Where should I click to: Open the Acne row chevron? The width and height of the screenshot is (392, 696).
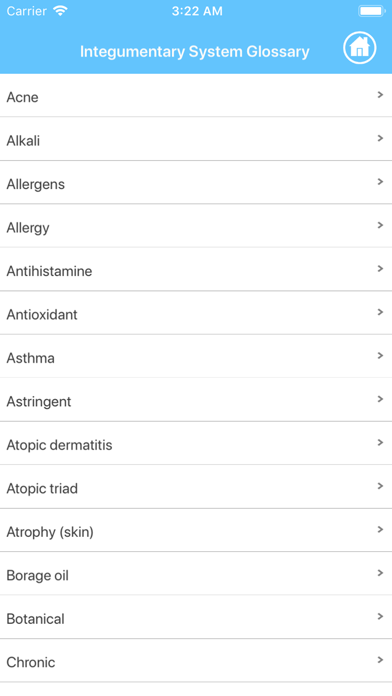(380, 95)
